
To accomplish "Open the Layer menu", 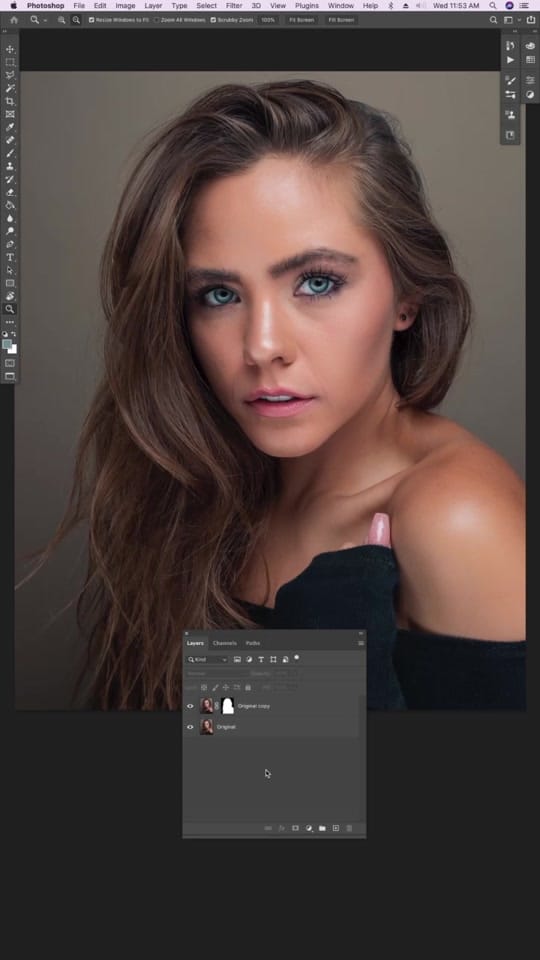I will [x=153, y=6].
